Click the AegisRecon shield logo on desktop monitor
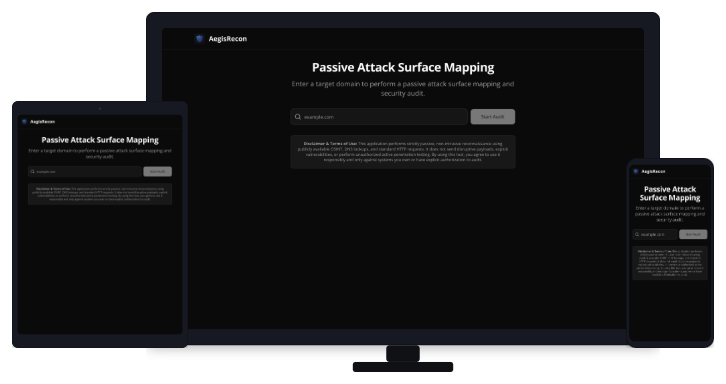Screen dimensions: 726x384 (200, 39)
